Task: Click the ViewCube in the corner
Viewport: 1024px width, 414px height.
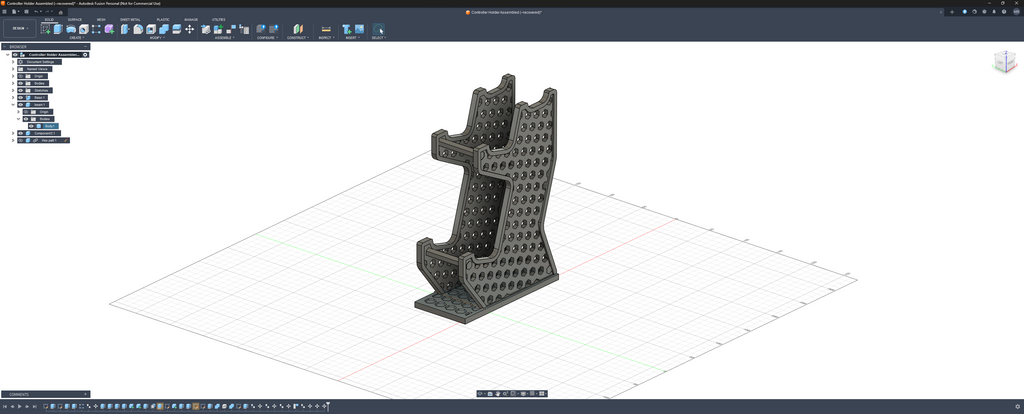Action: point(1004,62)
